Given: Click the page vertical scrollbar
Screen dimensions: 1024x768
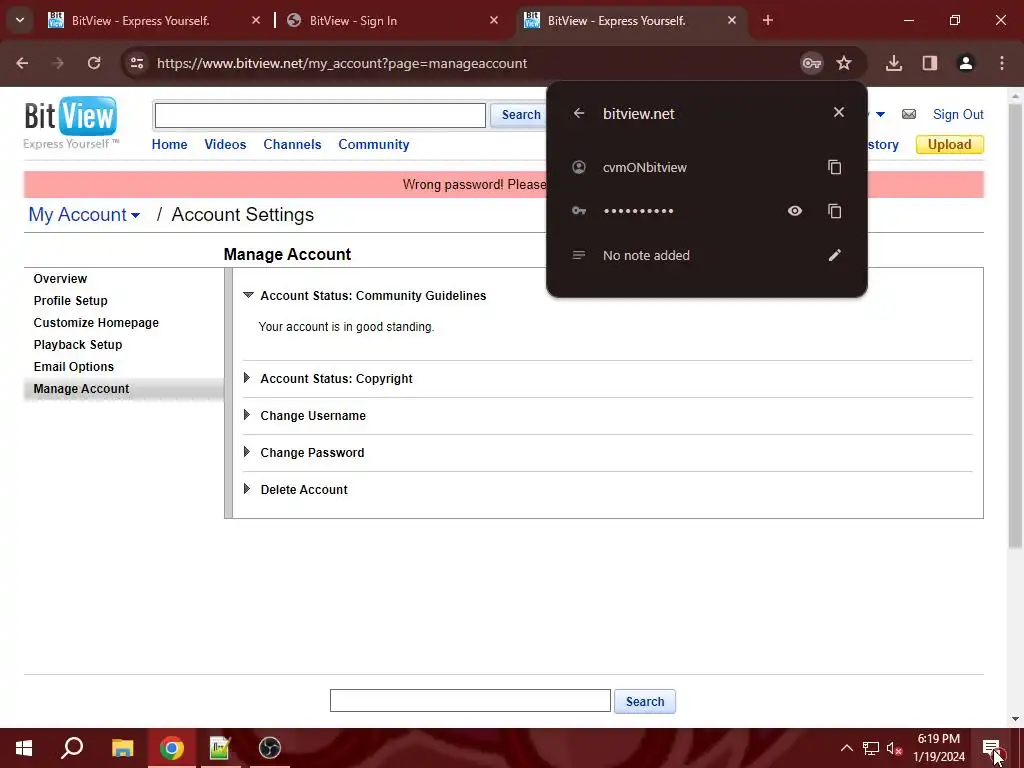Looking at the screenshot, I should pos(1015,327).
